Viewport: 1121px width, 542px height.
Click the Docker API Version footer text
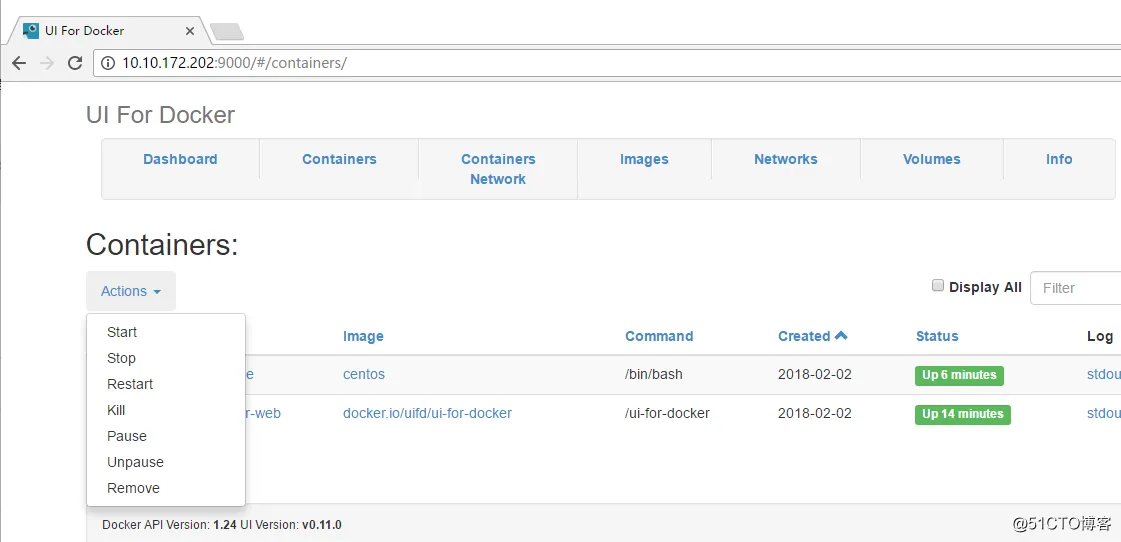coord(169,525)
